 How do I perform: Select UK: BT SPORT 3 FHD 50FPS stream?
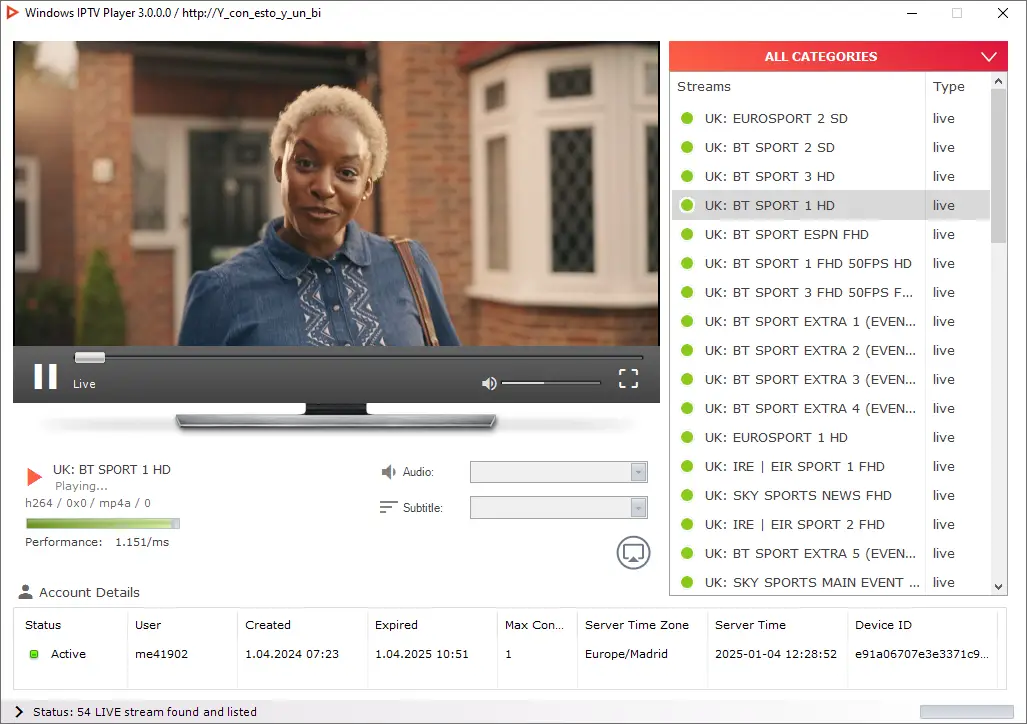point(831,292)
